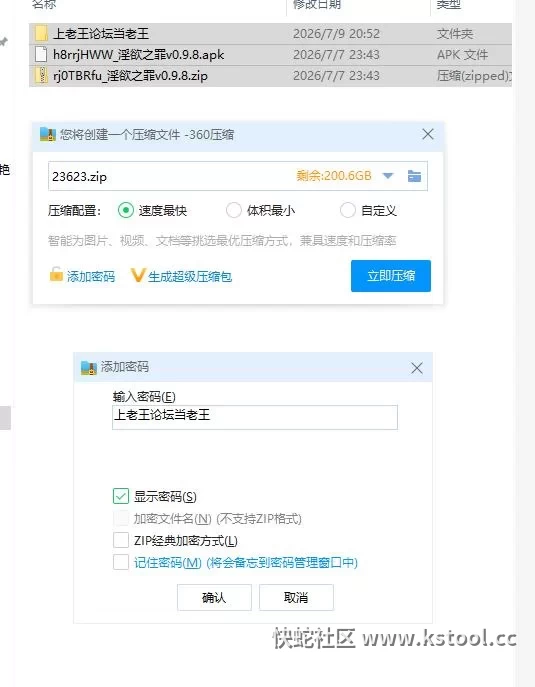Select the 上老王论坛当老王 folder icon
Screen dimensions: 535x687
[41, 34]
